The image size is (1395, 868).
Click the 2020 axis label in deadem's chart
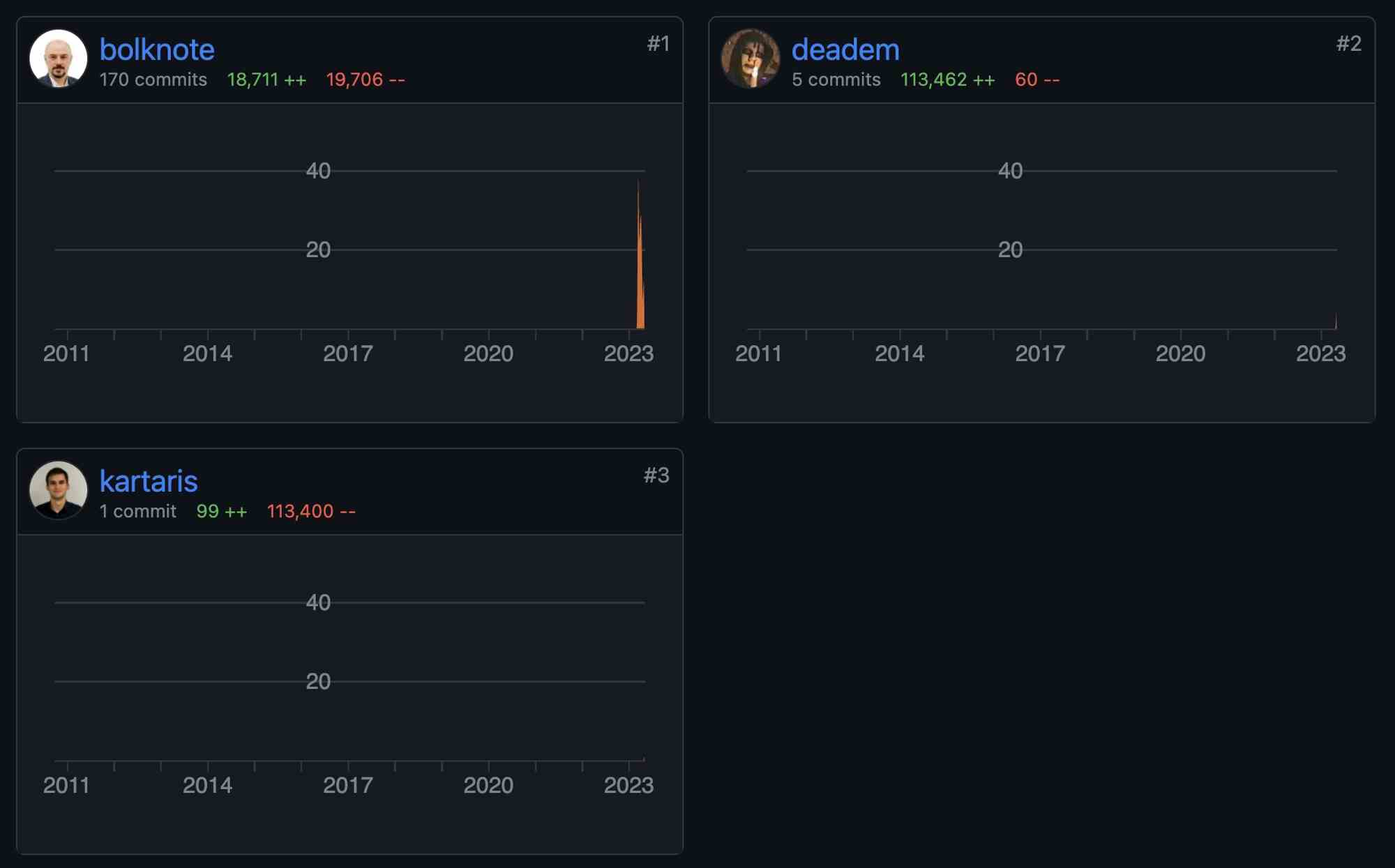pyautogui.click(x=1180, y=353)
